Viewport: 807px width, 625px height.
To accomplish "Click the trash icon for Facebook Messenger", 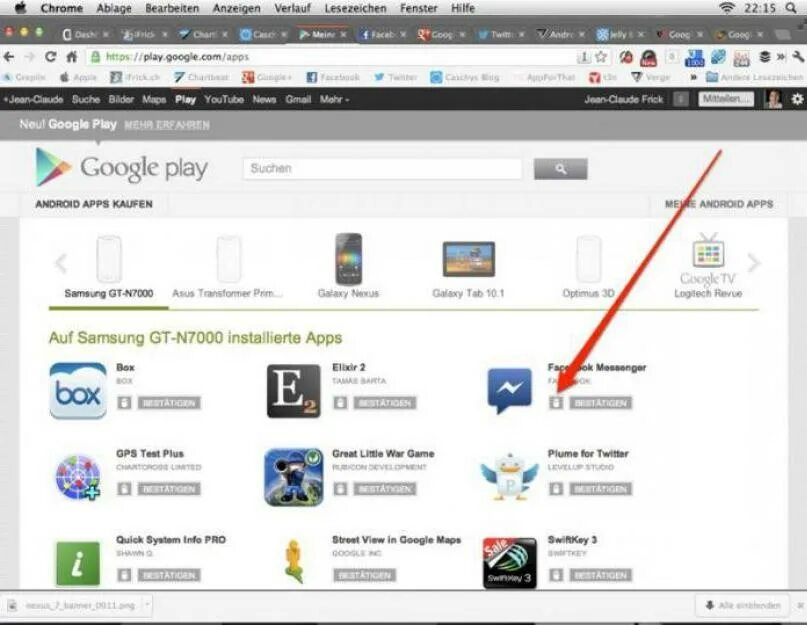I will (x=556, y=403).
